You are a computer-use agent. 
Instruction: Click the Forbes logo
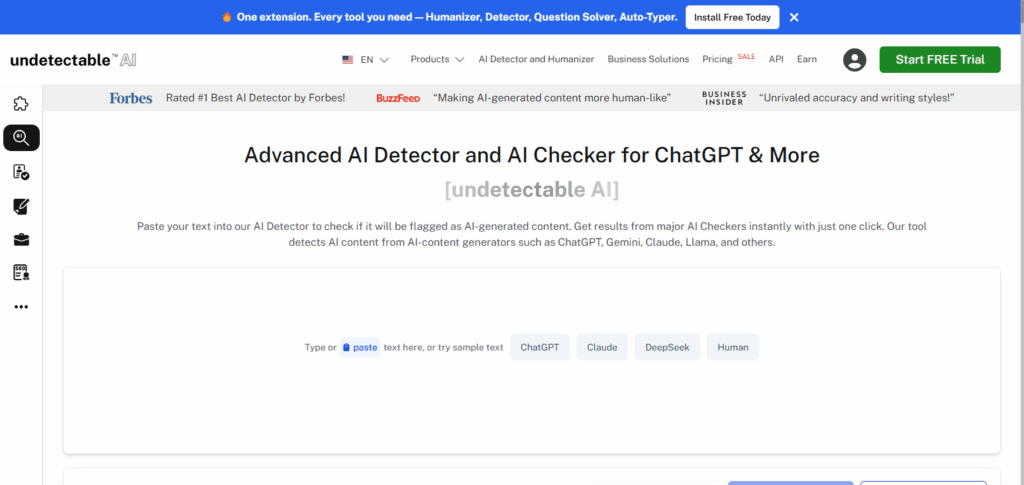(131, 99)
